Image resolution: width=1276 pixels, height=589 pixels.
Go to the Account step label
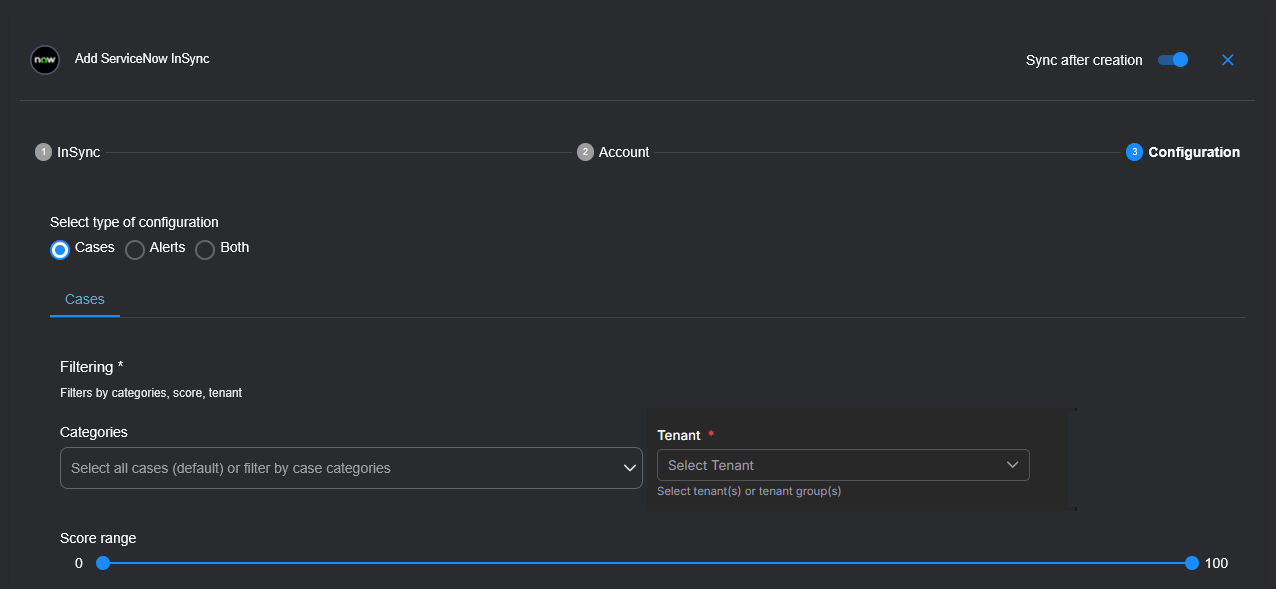pos(624,152)
